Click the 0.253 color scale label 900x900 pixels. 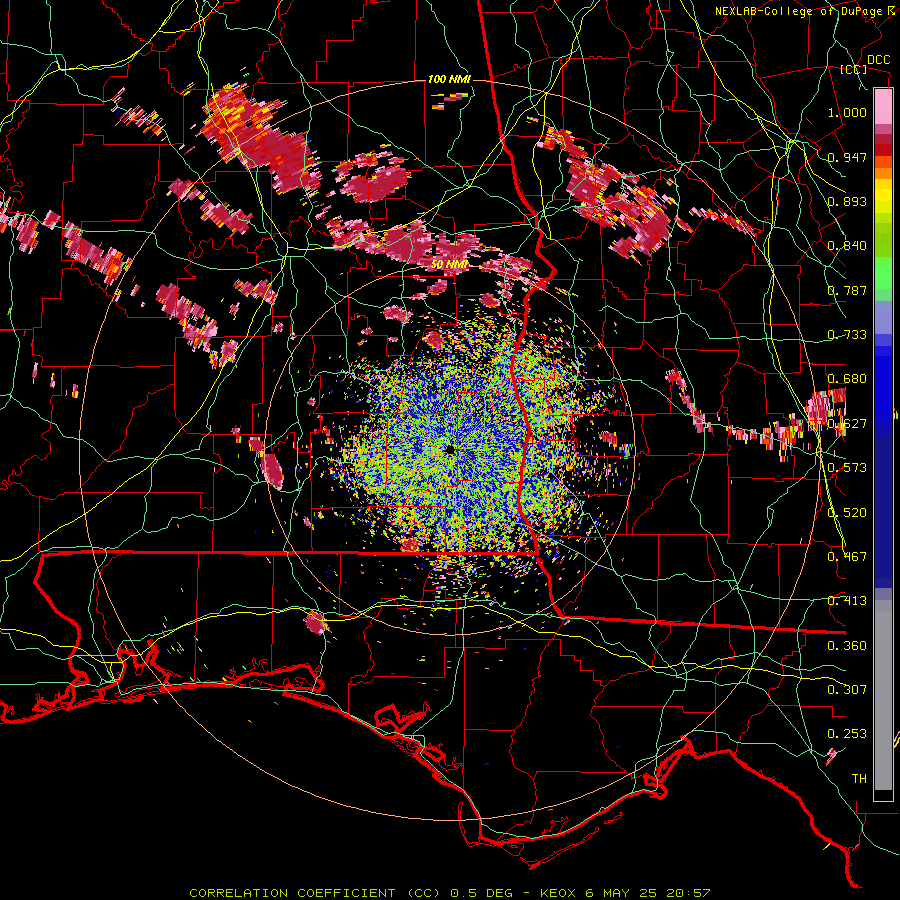(847, 734)
